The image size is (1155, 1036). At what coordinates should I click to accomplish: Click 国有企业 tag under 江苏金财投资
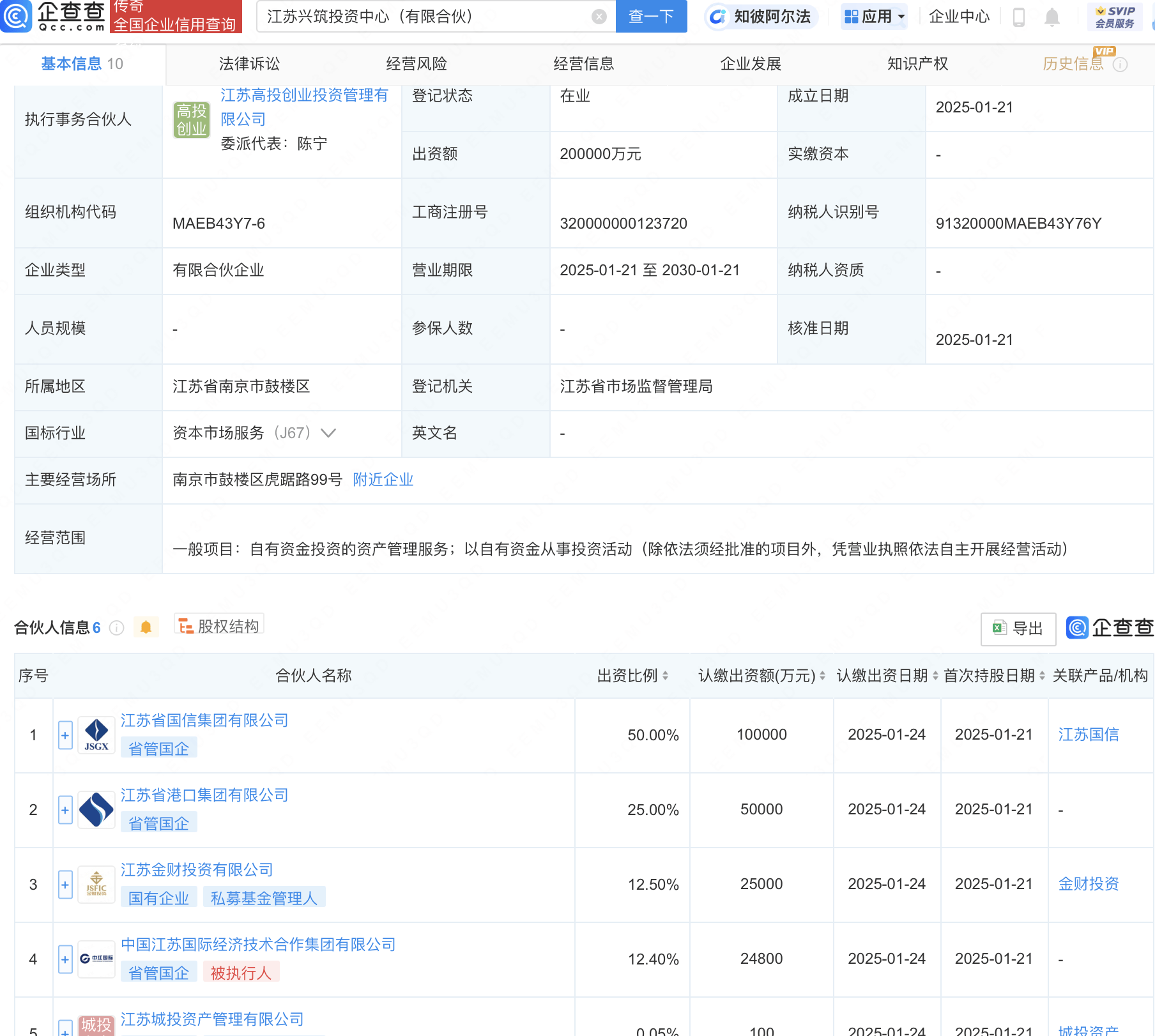tap(159, 898)
